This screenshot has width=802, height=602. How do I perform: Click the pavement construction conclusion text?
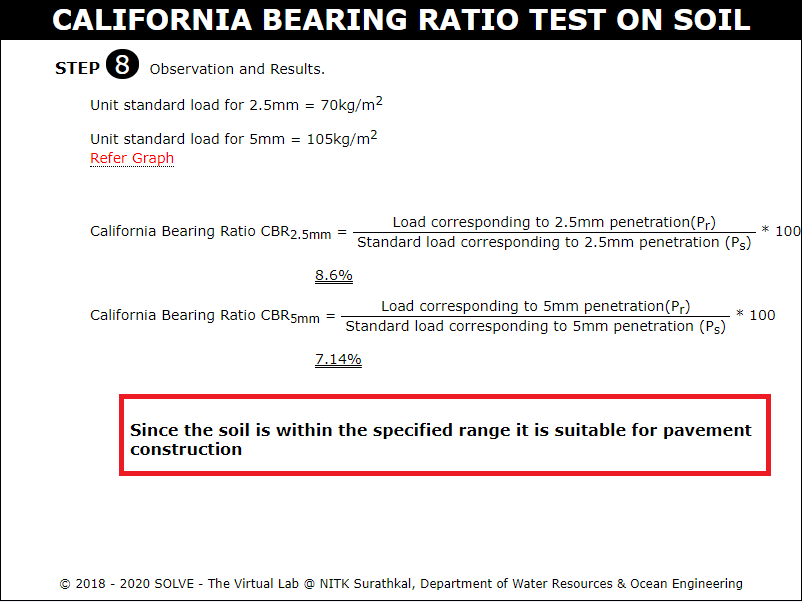[440, 439]
